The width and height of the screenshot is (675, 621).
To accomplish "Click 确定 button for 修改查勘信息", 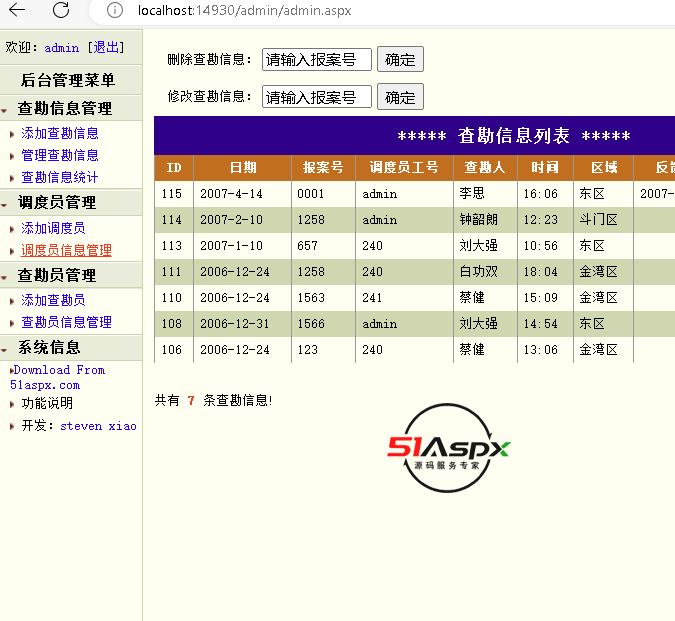I will [x=400, y=97].
